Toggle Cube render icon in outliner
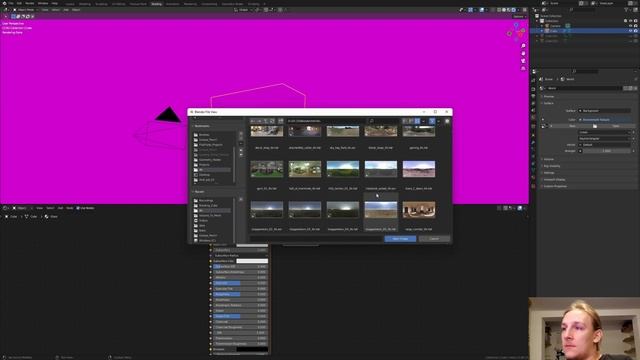640x360 pixels. [636, 31]
